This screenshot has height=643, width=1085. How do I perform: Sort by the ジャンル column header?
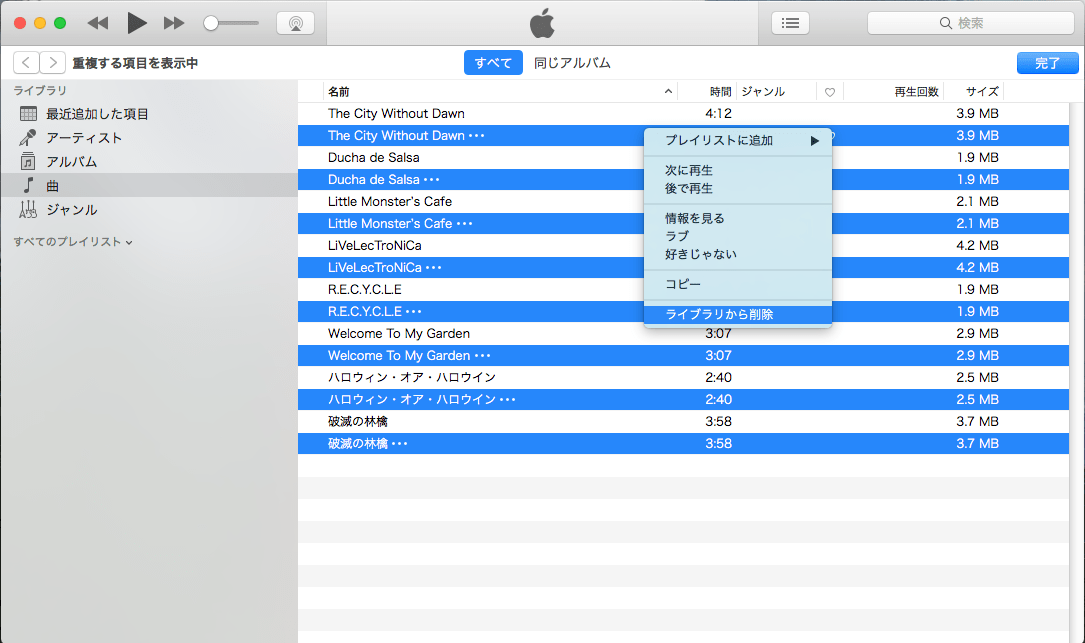776,91
